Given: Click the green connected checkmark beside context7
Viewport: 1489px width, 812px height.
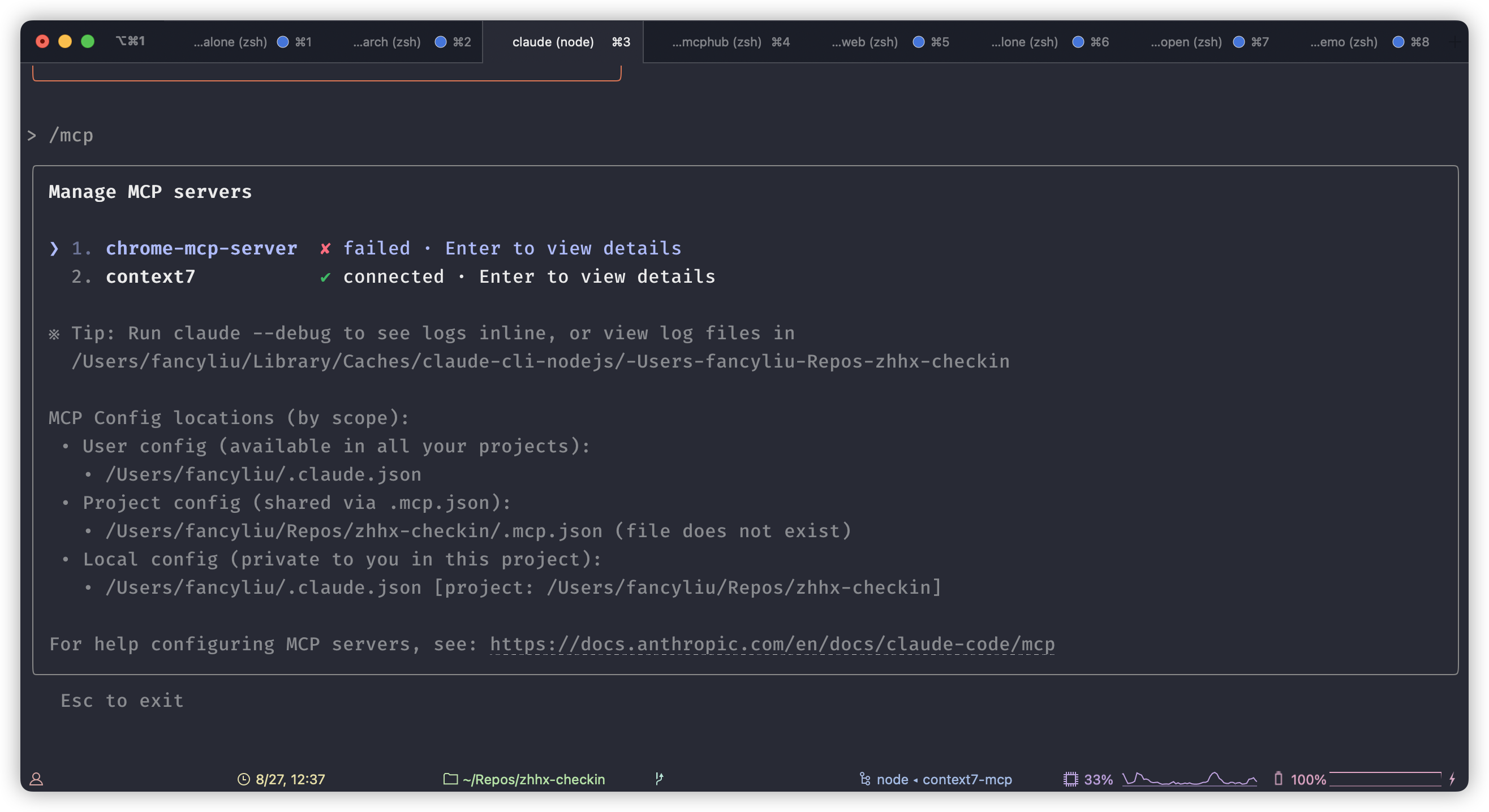Looking at the screenshot, I should tap(325, 277).
